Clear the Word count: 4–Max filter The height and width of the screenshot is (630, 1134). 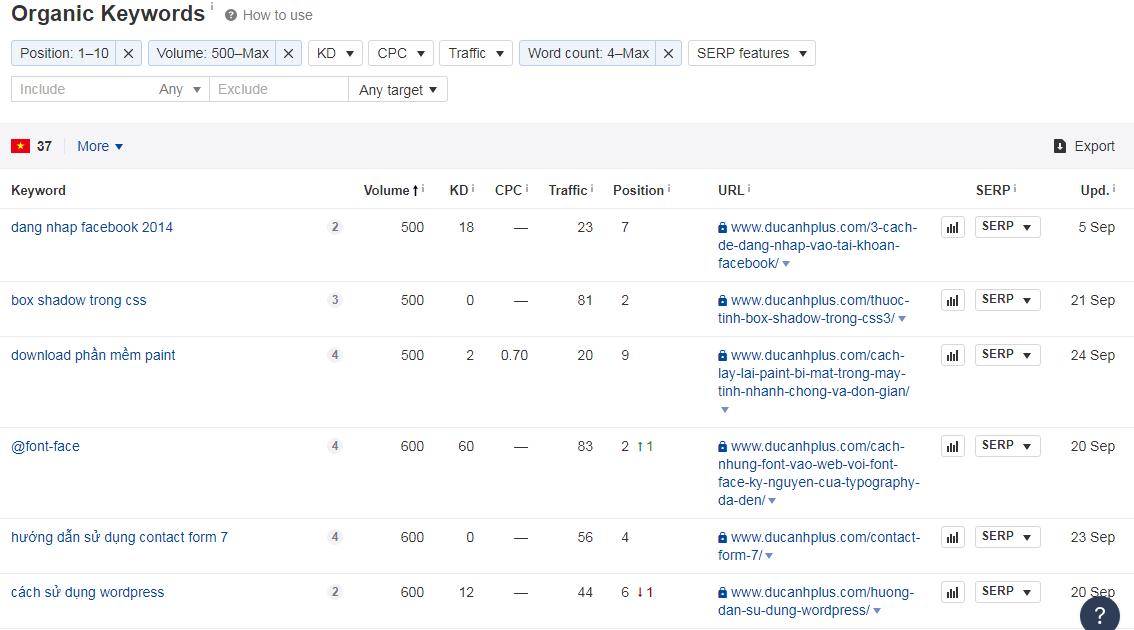(669, 54)
